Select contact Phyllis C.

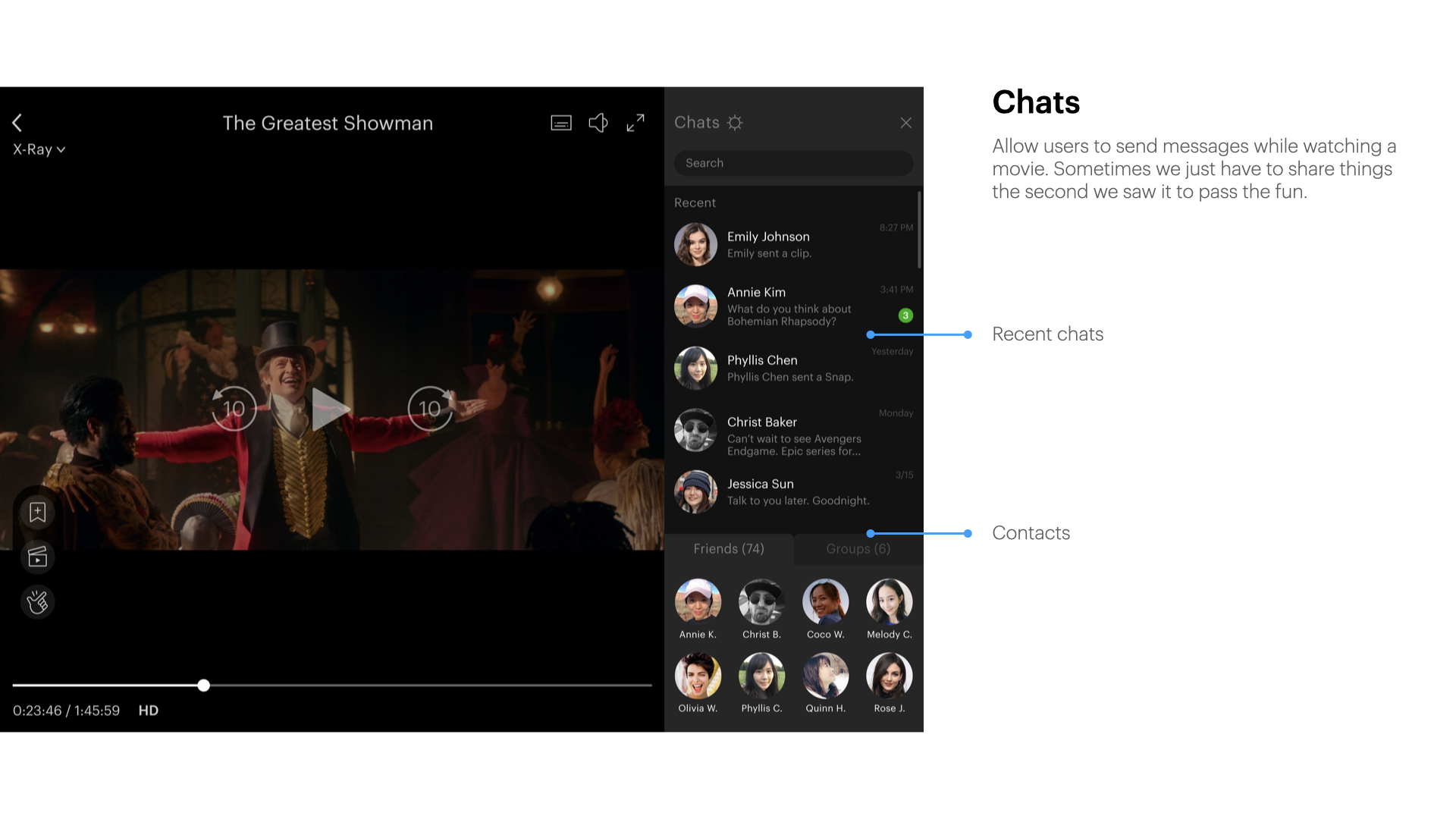(761, 683)
